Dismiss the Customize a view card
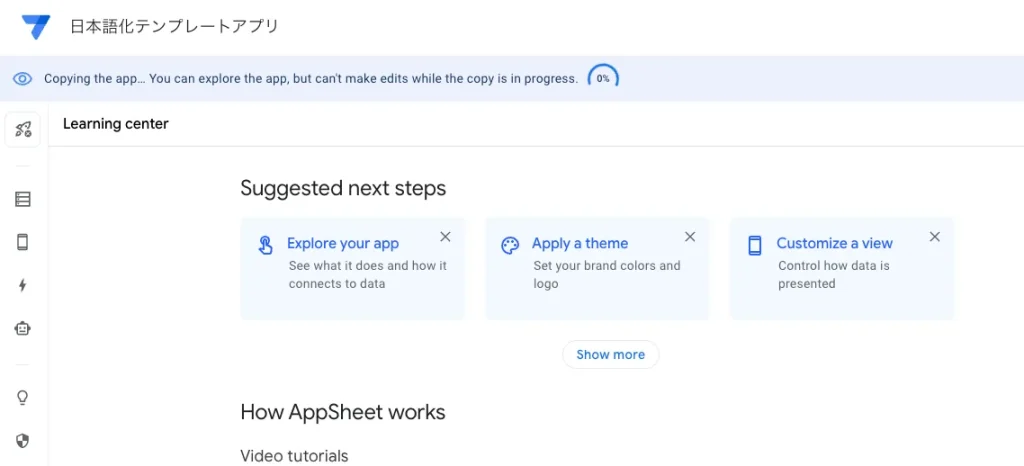1024x466 pixels. pyautogui.click(x=935, y=237)
